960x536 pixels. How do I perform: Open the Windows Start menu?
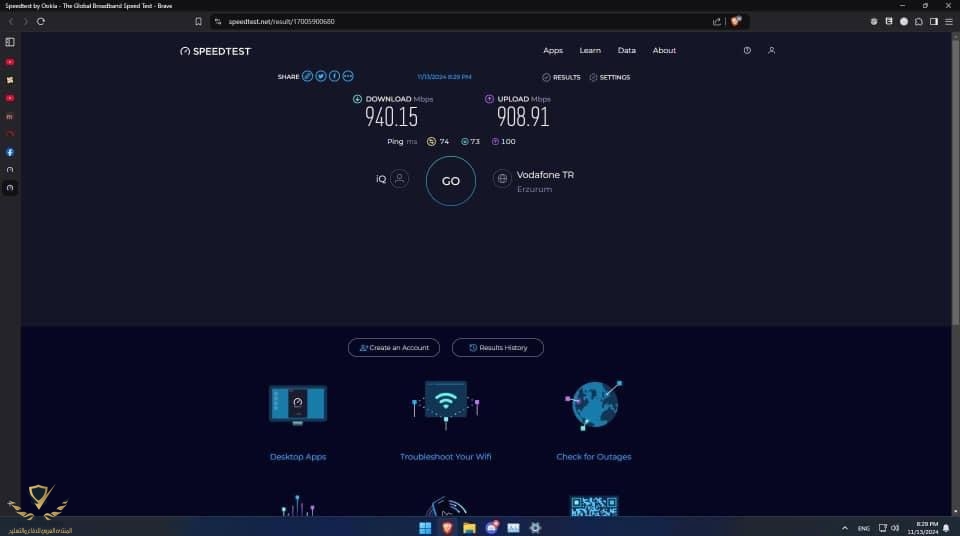[425, 528]
